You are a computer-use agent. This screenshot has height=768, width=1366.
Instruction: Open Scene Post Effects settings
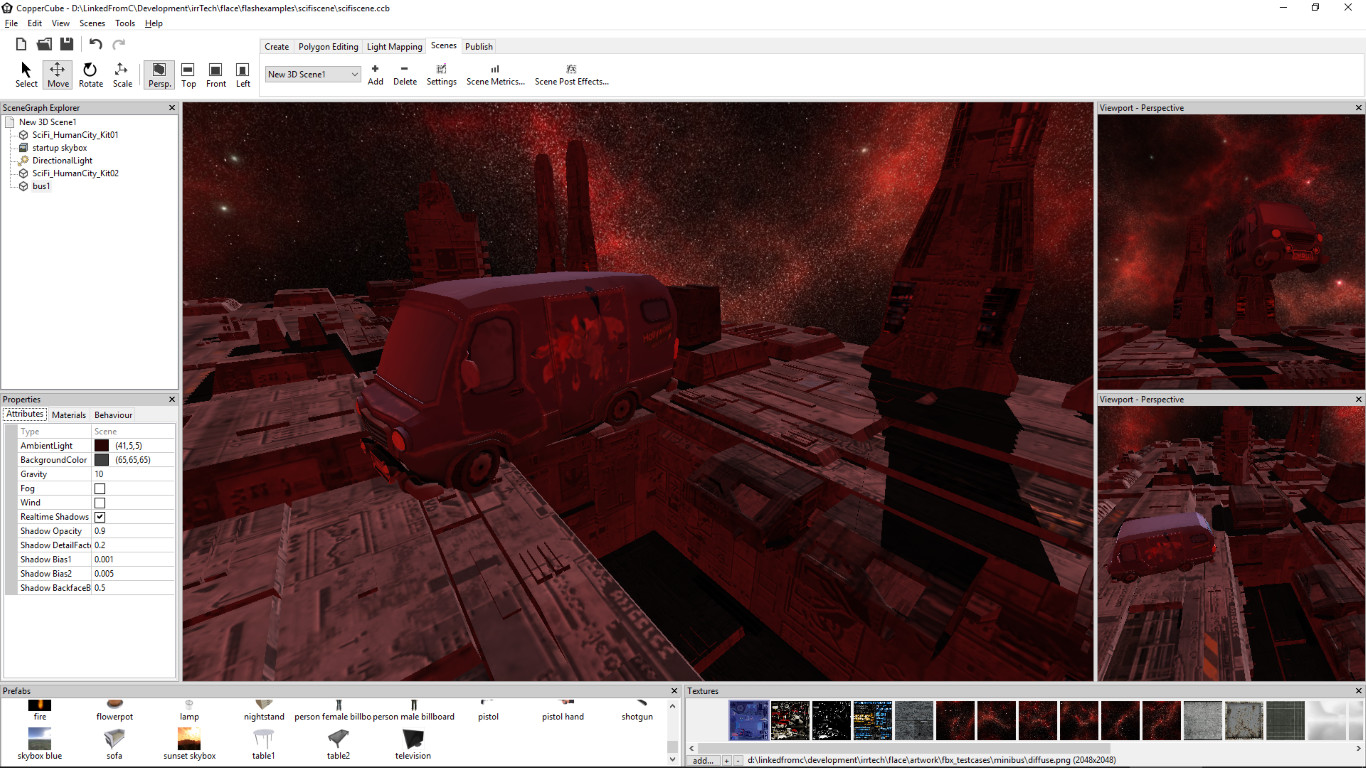tap(572, 73)
